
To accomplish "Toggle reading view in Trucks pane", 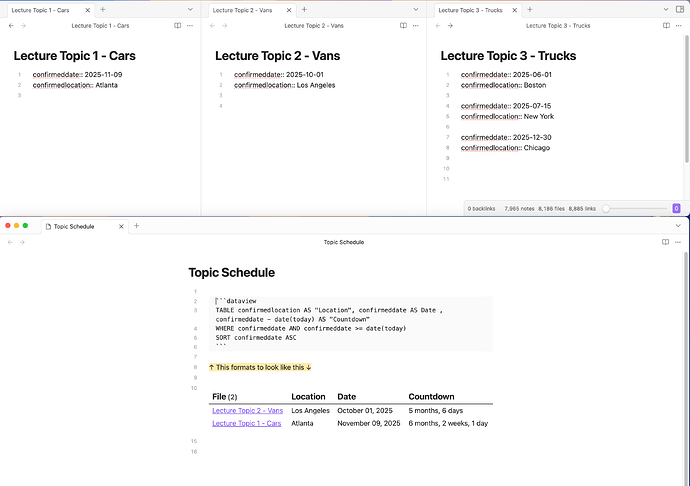I will coord(666,26).
